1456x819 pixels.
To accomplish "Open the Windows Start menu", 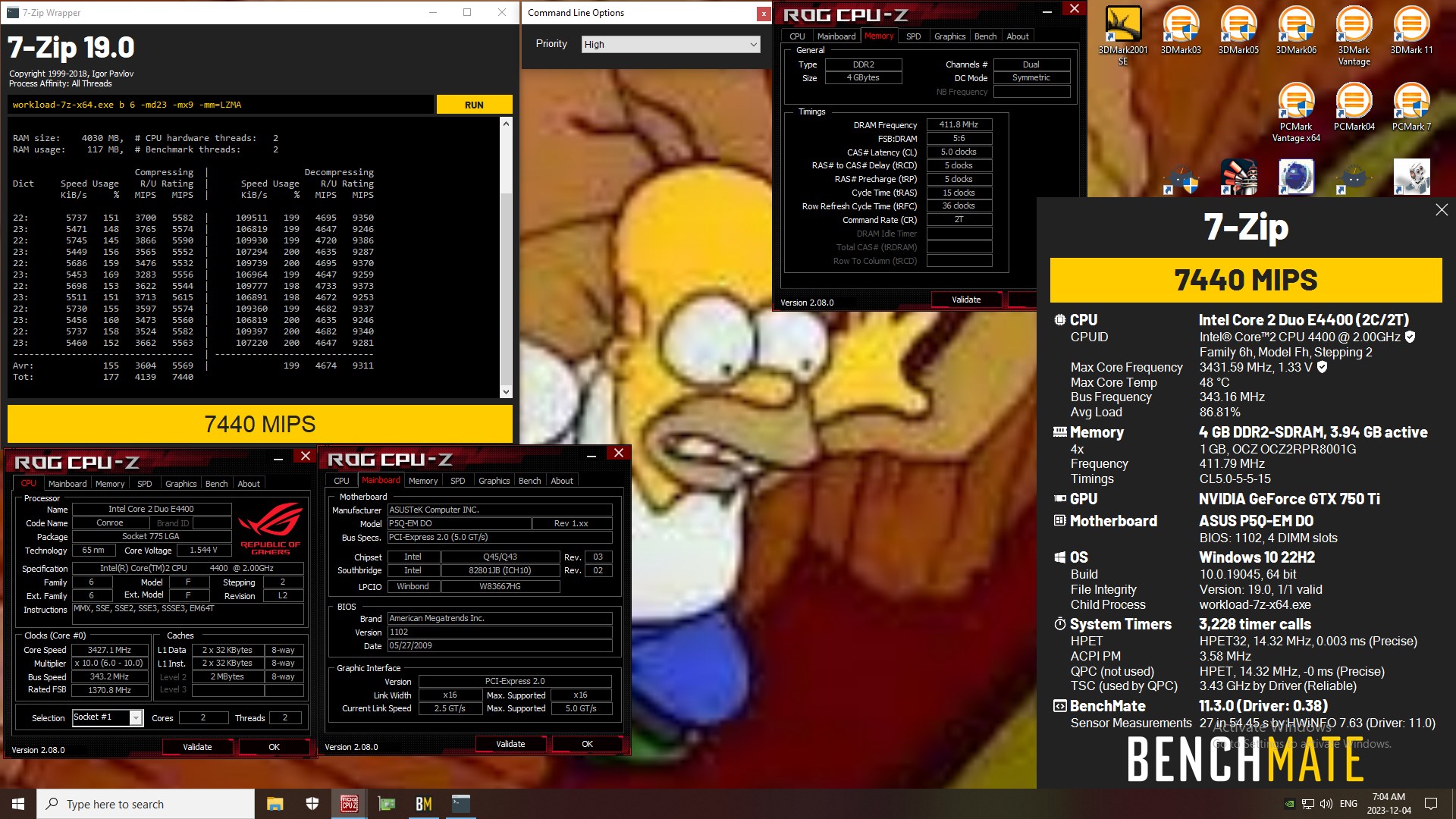I will [x=18, y=804].
